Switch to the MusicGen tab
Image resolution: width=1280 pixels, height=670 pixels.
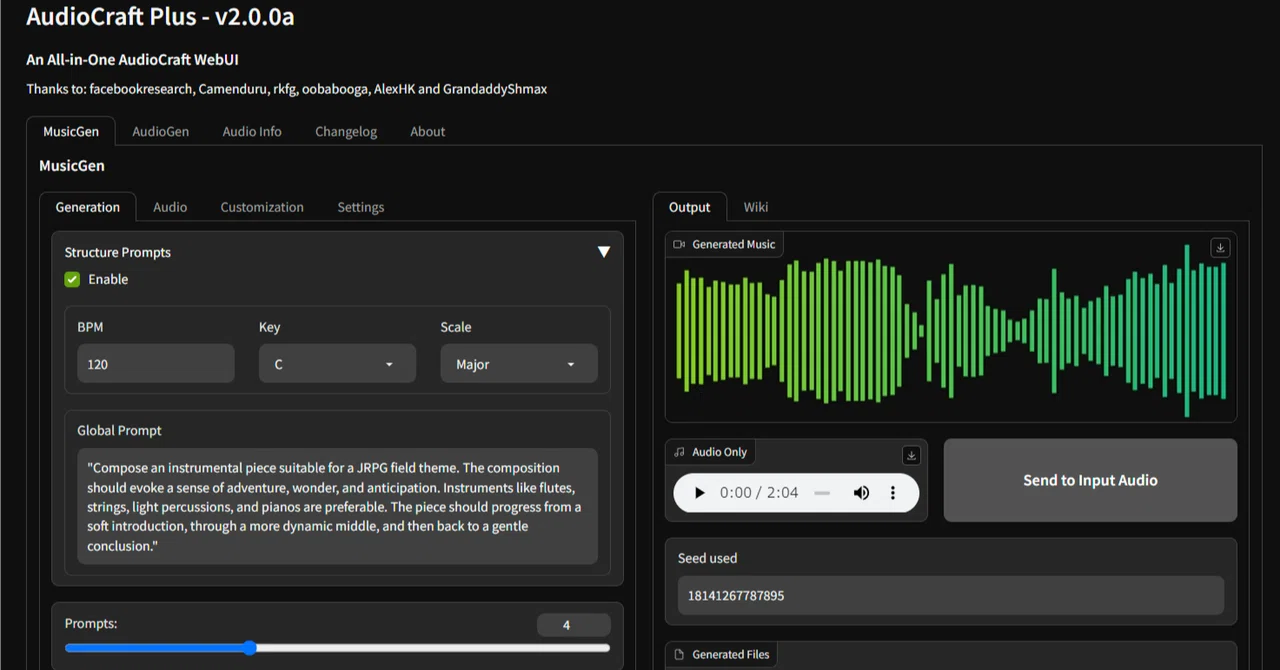point(71,131)
